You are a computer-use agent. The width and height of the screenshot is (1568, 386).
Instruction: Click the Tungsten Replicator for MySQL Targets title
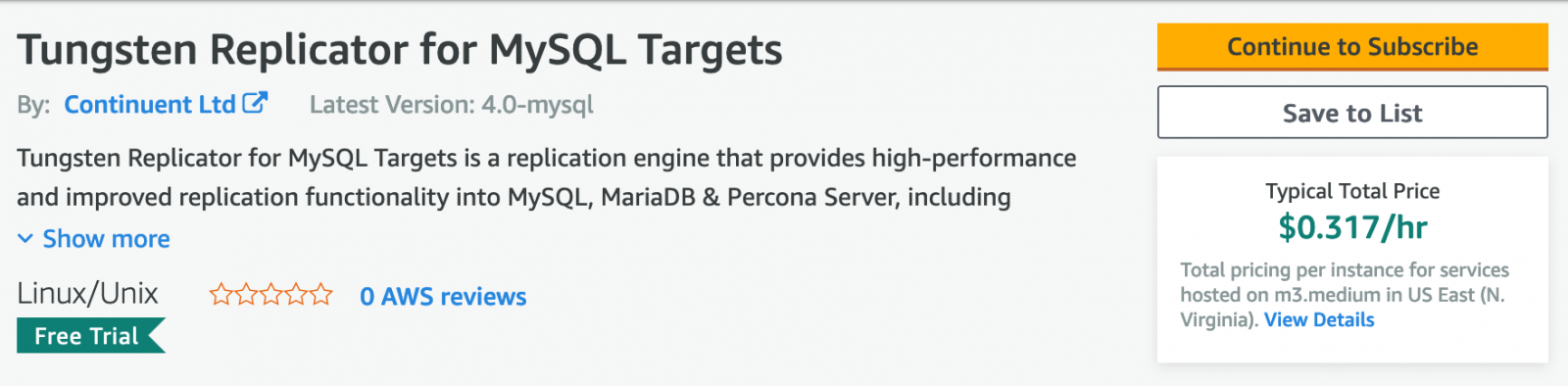click(x=400, y=50)
